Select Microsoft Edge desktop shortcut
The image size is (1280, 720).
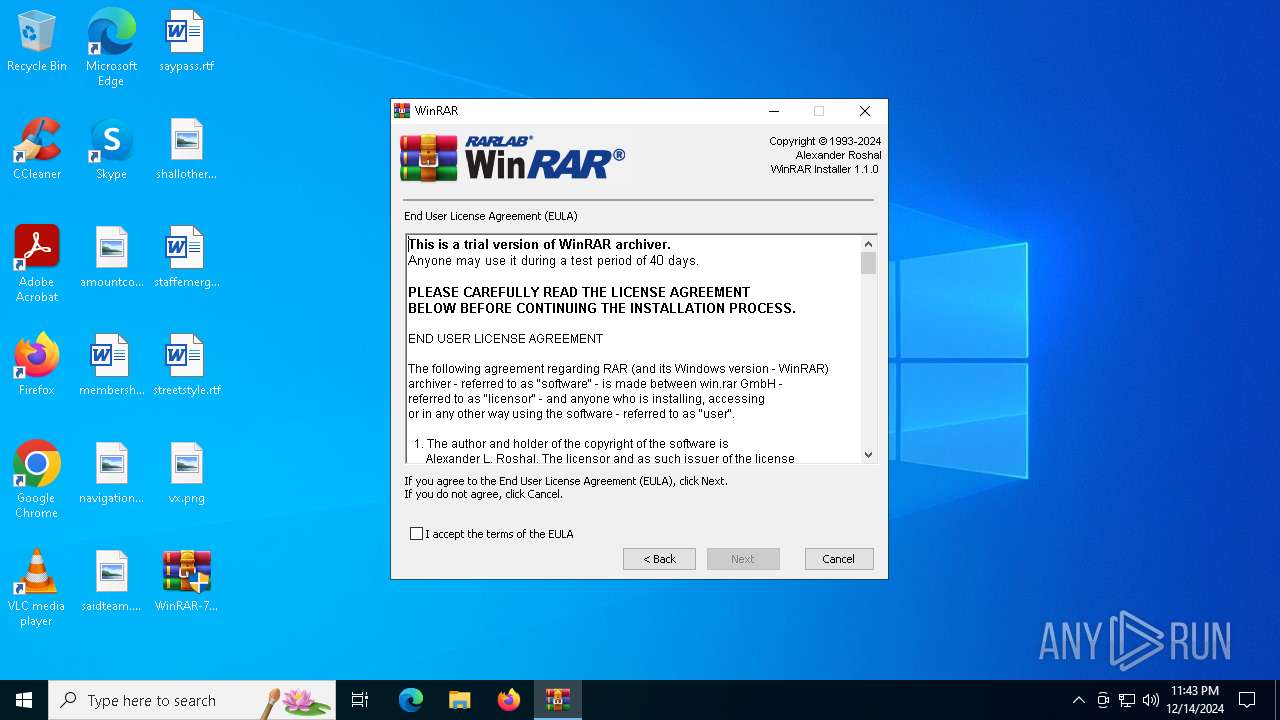111,48
